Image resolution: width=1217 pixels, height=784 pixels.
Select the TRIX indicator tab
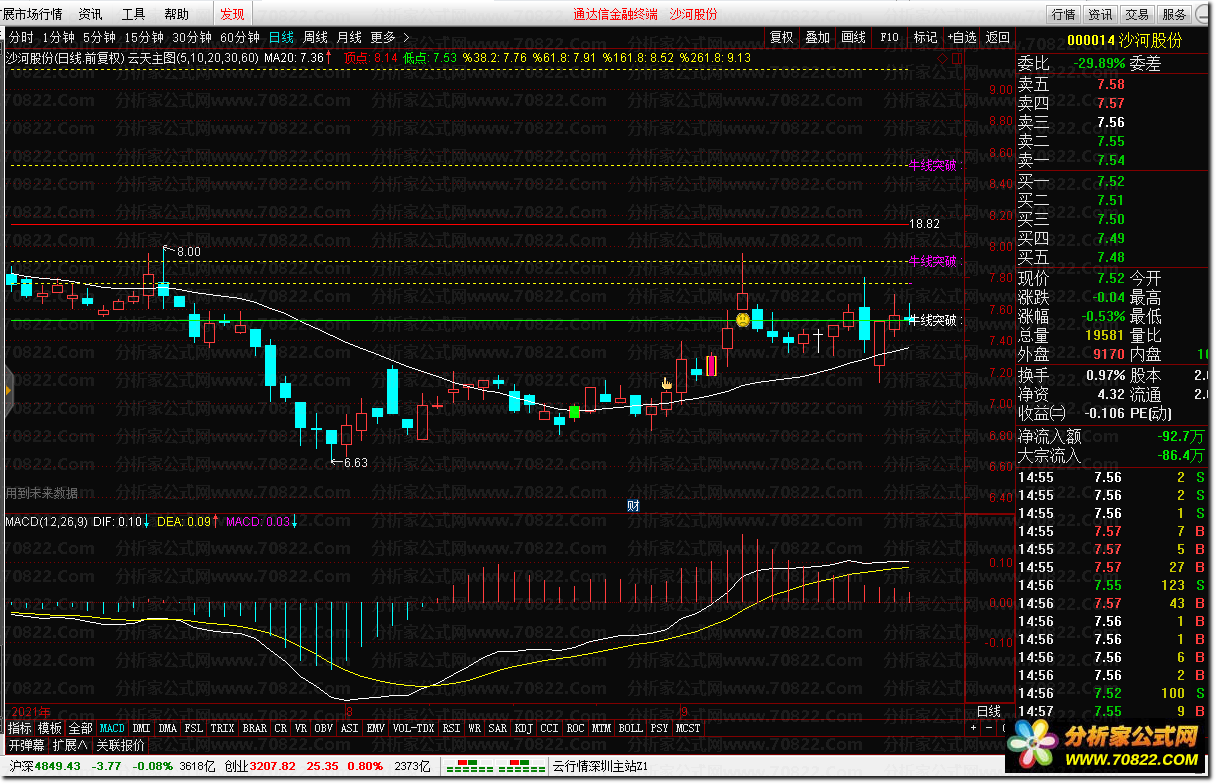coord(222,728)
